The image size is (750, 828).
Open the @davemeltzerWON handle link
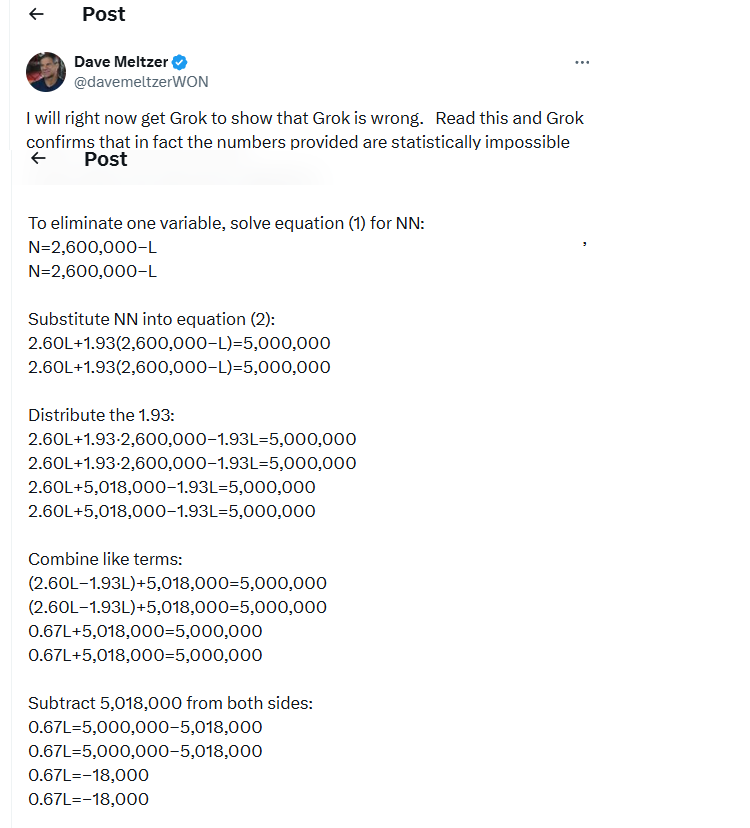141,81
